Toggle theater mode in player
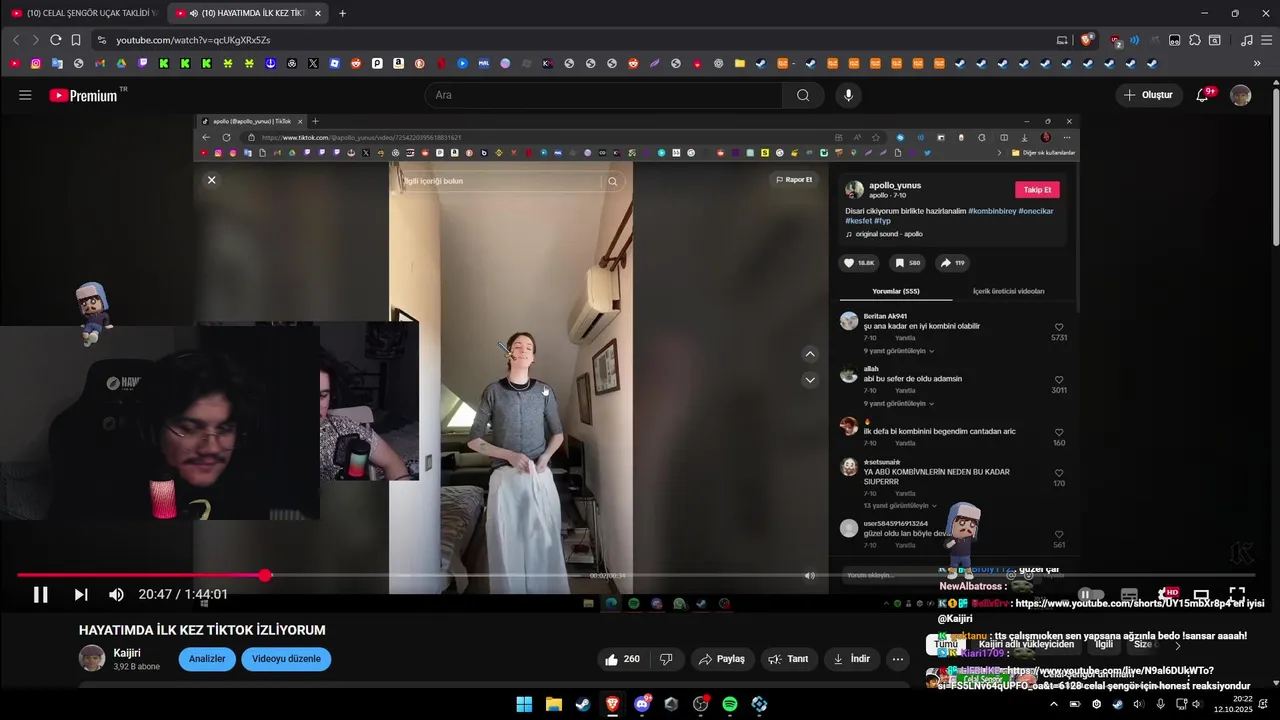 pyautogui.click(x=1201, y=594)
